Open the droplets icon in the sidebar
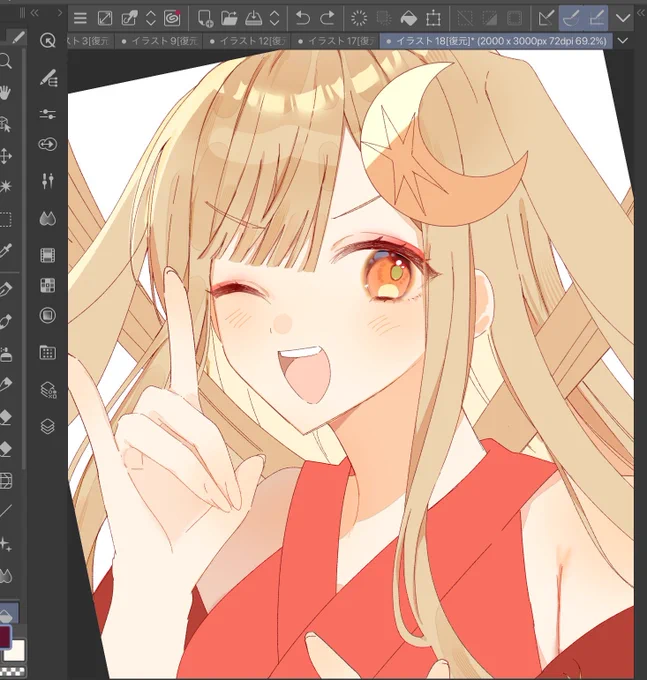This screenshot has height=680, width=647. click(48, 219)
